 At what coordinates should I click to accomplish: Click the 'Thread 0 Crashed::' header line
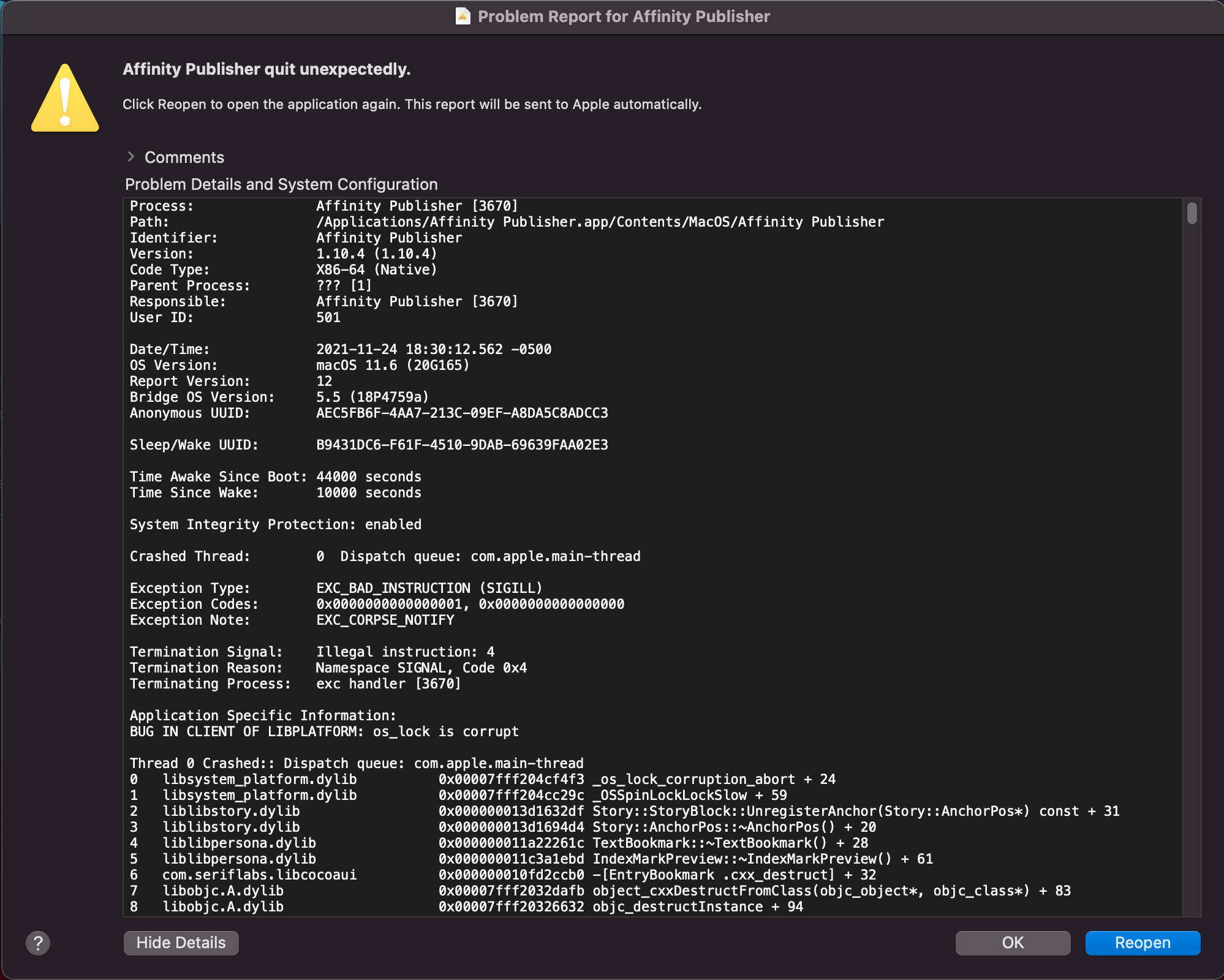click(x=357, y=763)
